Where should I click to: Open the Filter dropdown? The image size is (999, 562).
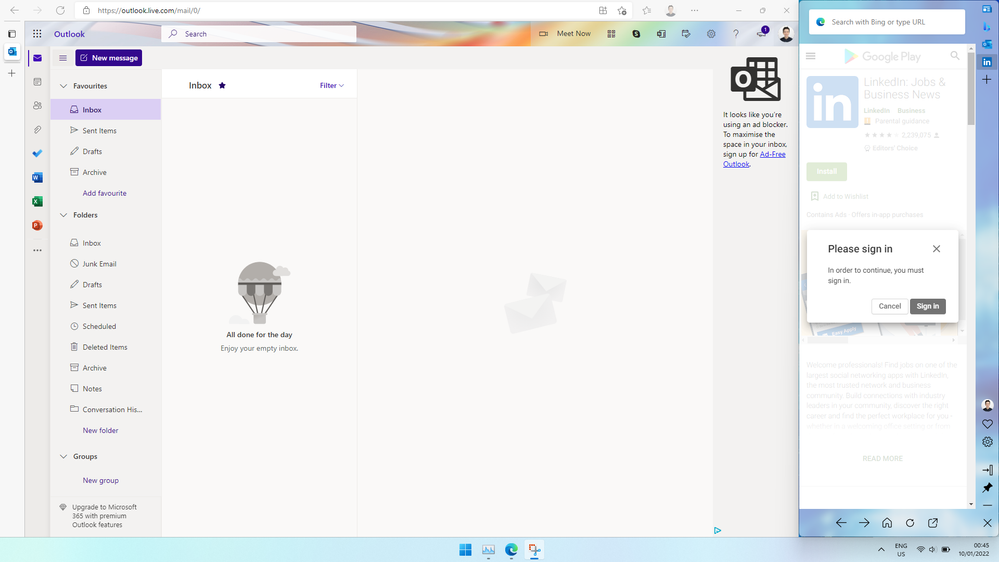click(x=331, y=85)
